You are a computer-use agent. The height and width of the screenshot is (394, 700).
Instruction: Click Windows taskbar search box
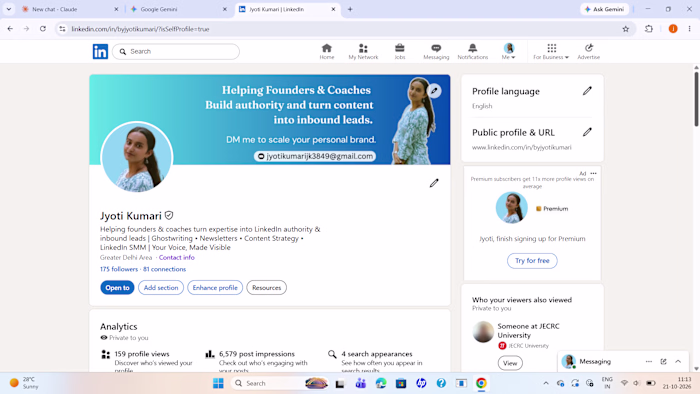pos(280,383)
